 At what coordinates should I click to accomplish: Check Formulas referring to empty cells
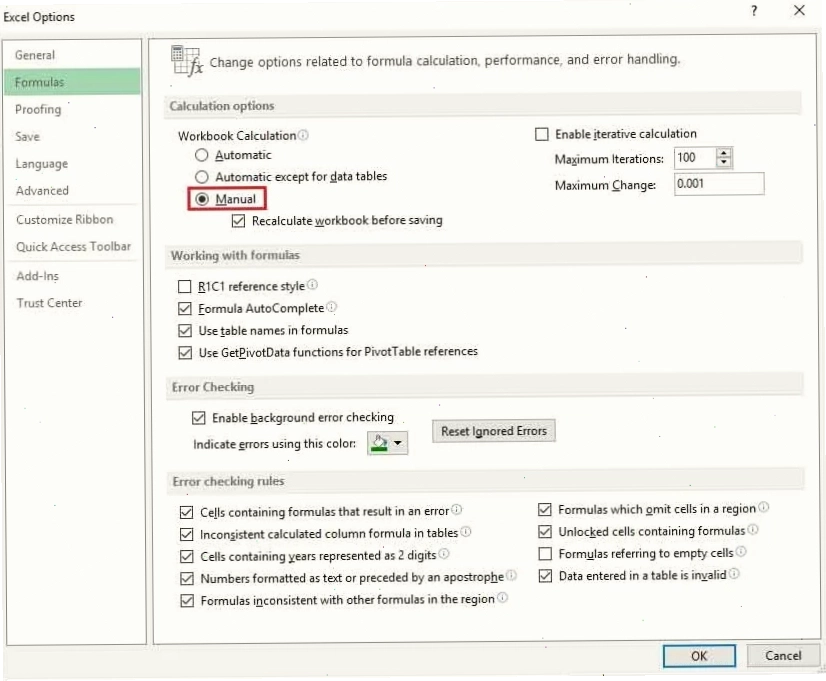tap(545, 554)
